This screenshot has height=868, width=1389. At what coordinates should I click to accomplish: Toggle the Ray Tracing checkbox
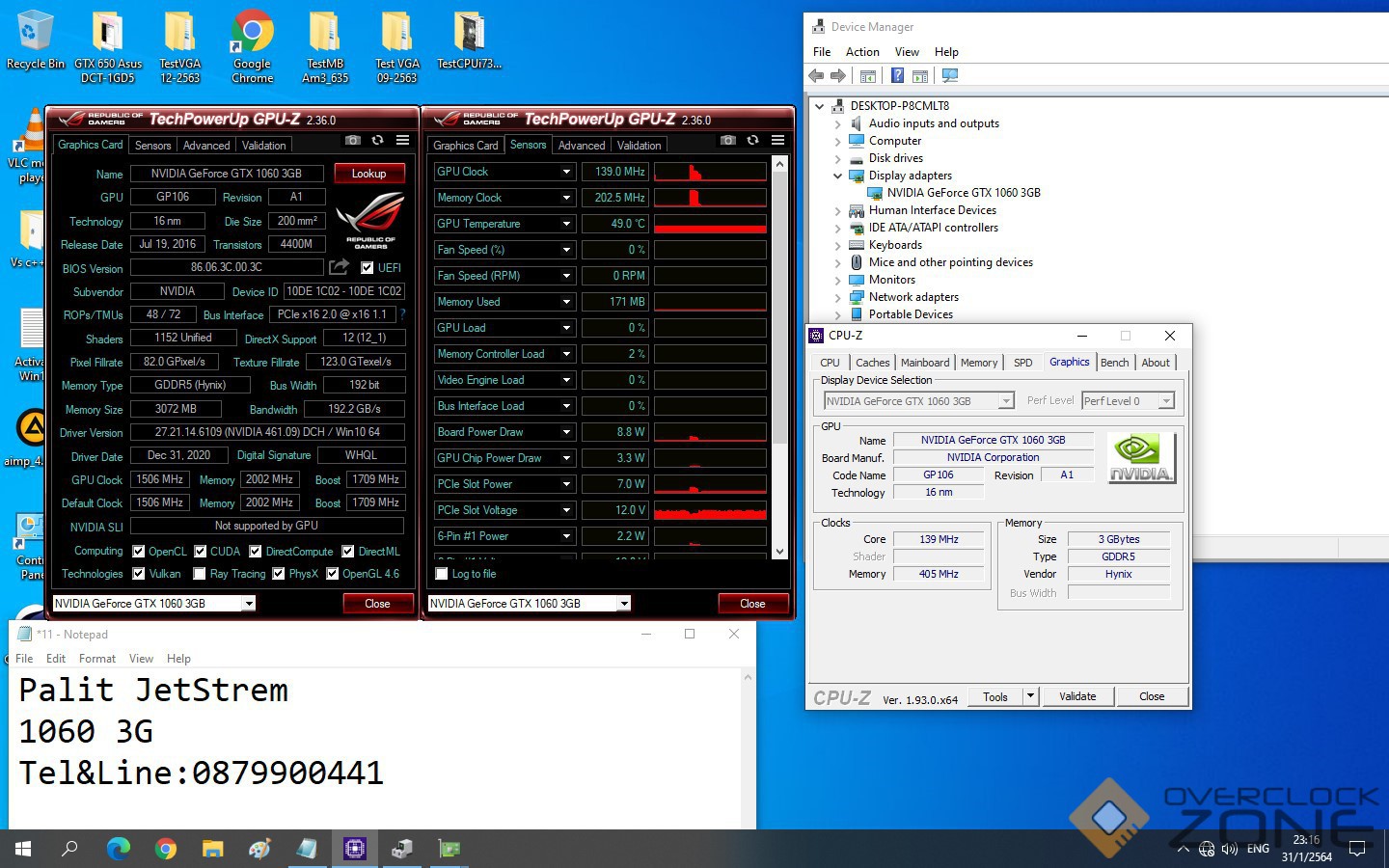[200, 574]
